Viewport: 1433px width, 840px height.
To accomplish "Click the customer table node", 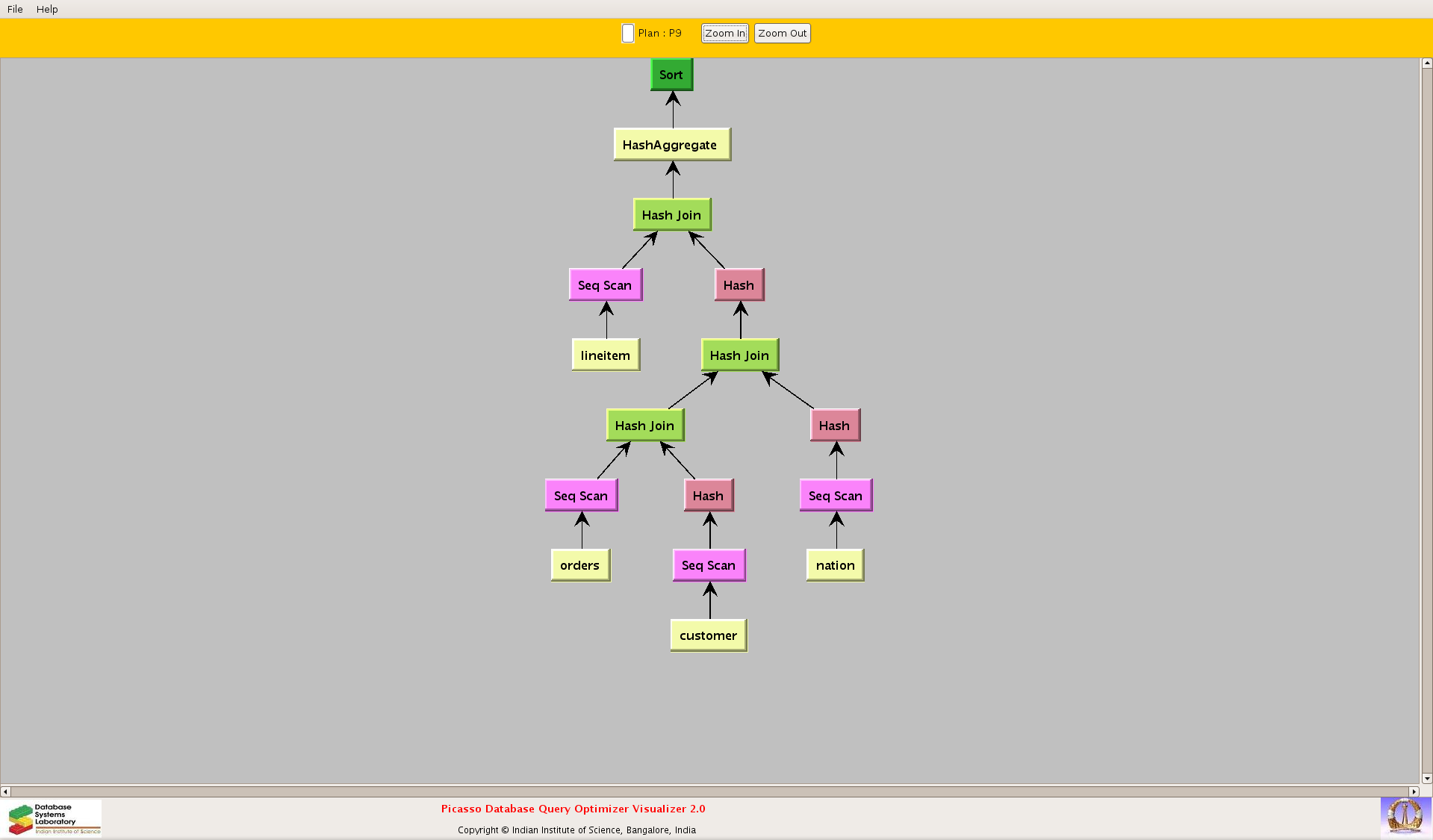I will (708, 635).
